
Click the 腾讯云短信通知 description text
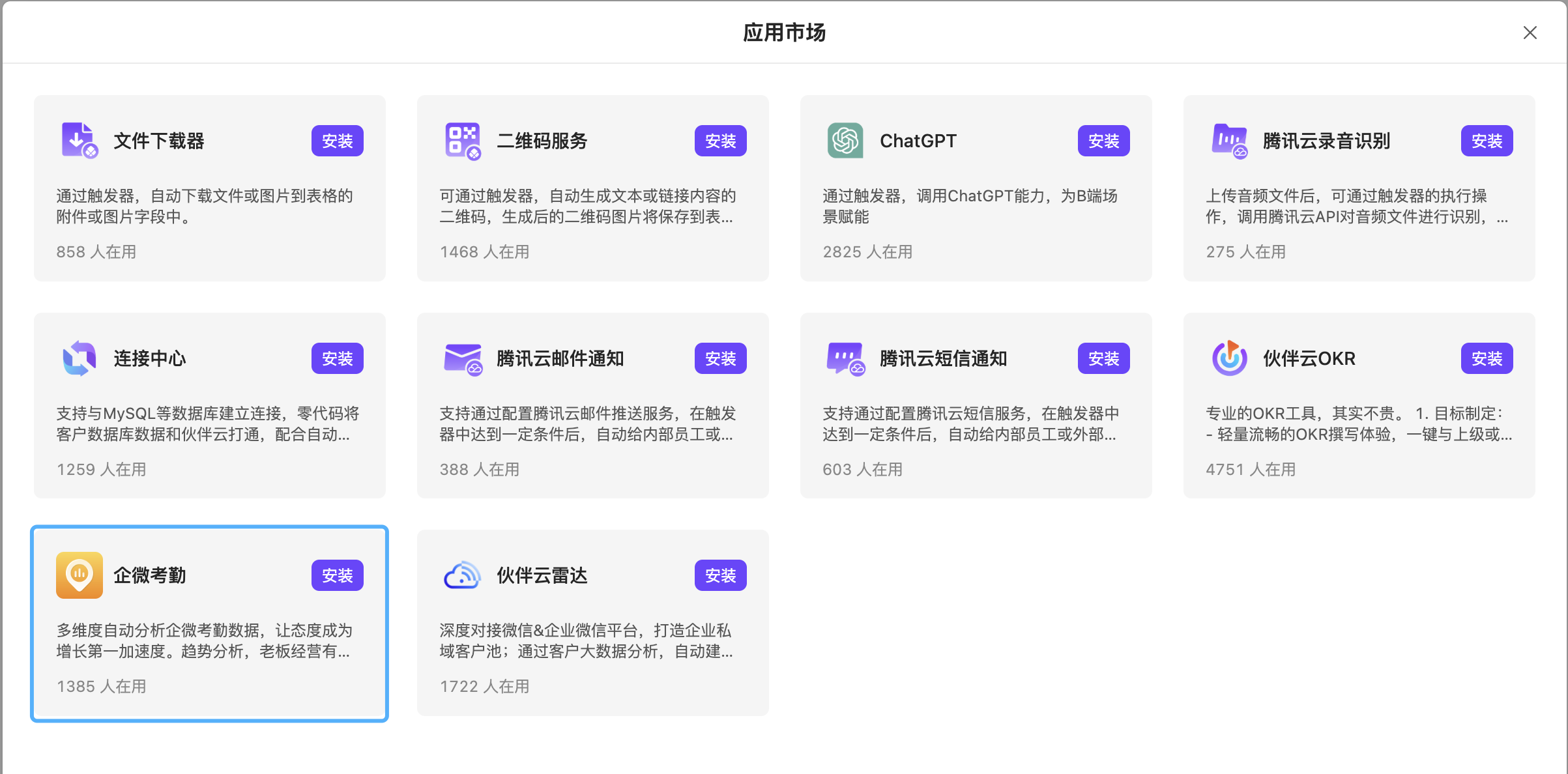971,424
